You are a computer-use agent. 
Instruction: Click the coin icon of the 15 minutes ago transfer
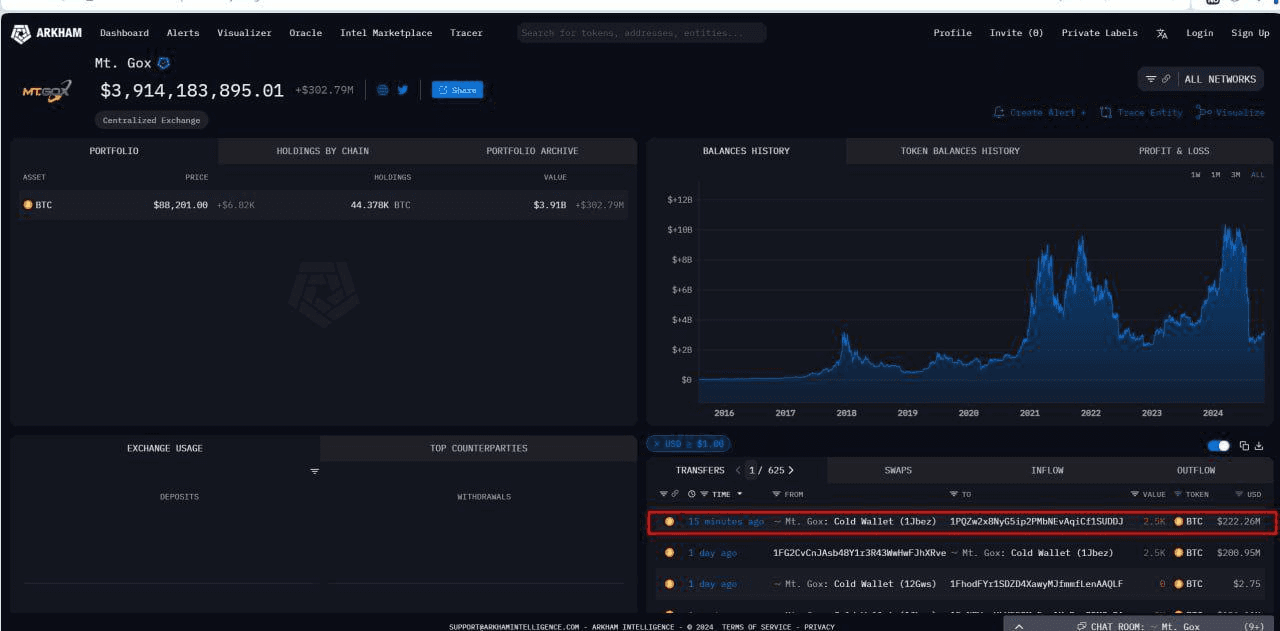tap(669, 521)
